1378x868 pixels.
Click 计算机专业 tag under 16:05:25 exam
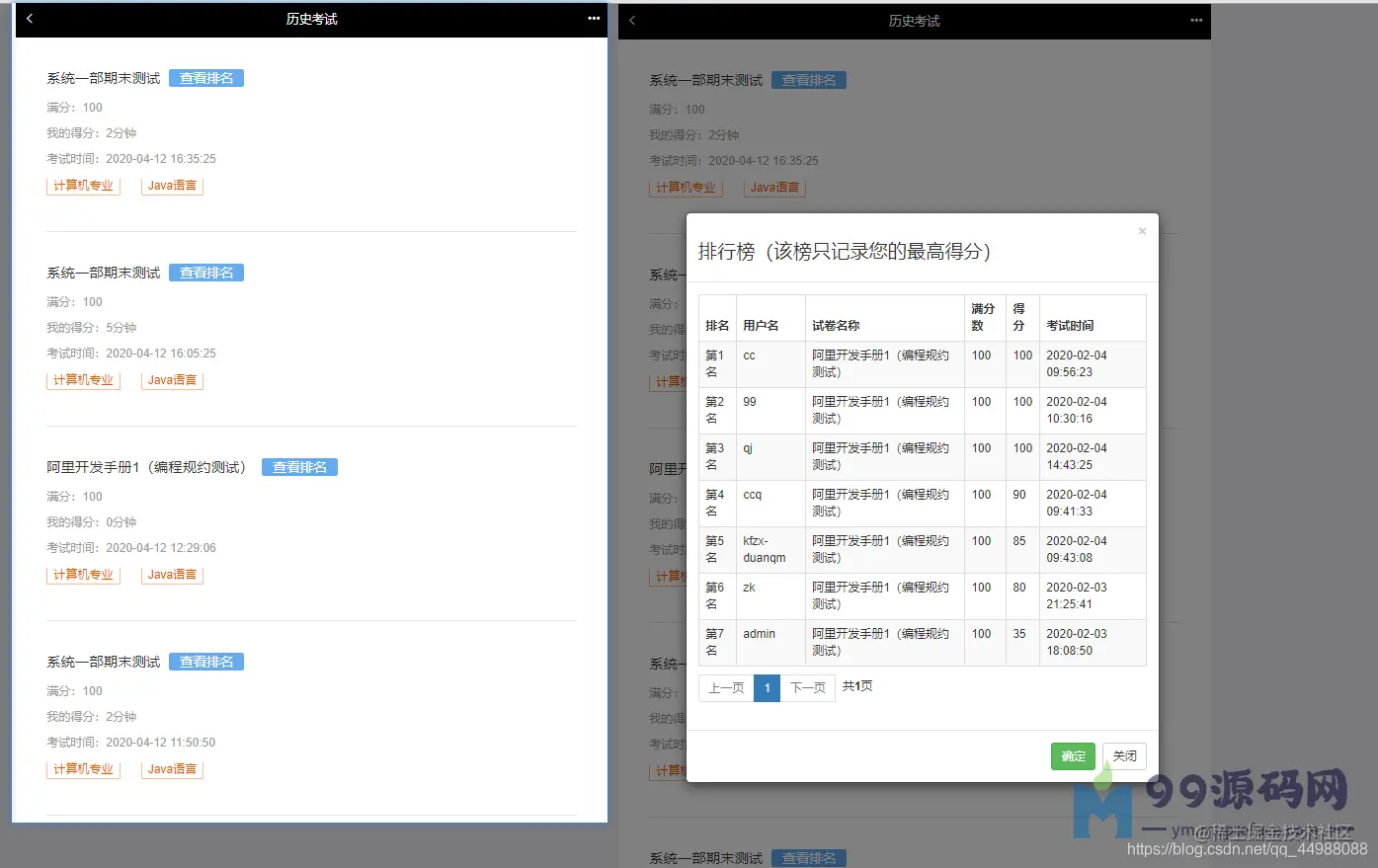tap(83, 380)
